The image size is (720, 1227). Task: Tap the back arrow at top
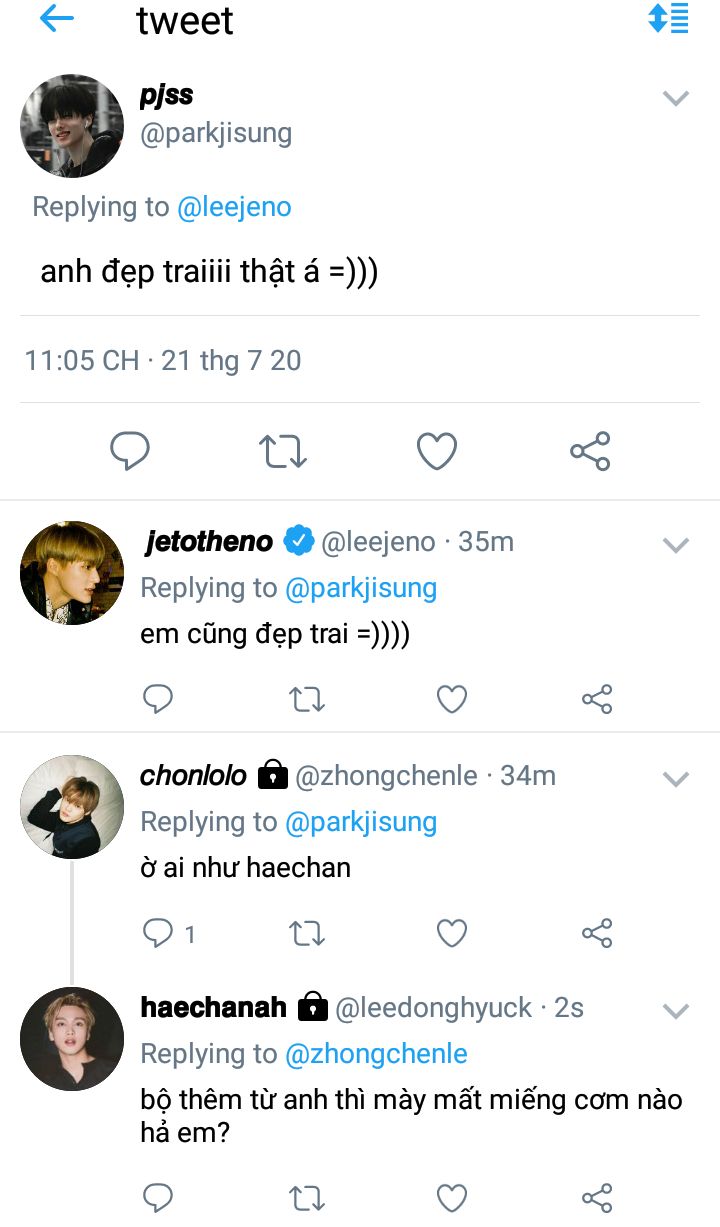click(x=57, y=19)
